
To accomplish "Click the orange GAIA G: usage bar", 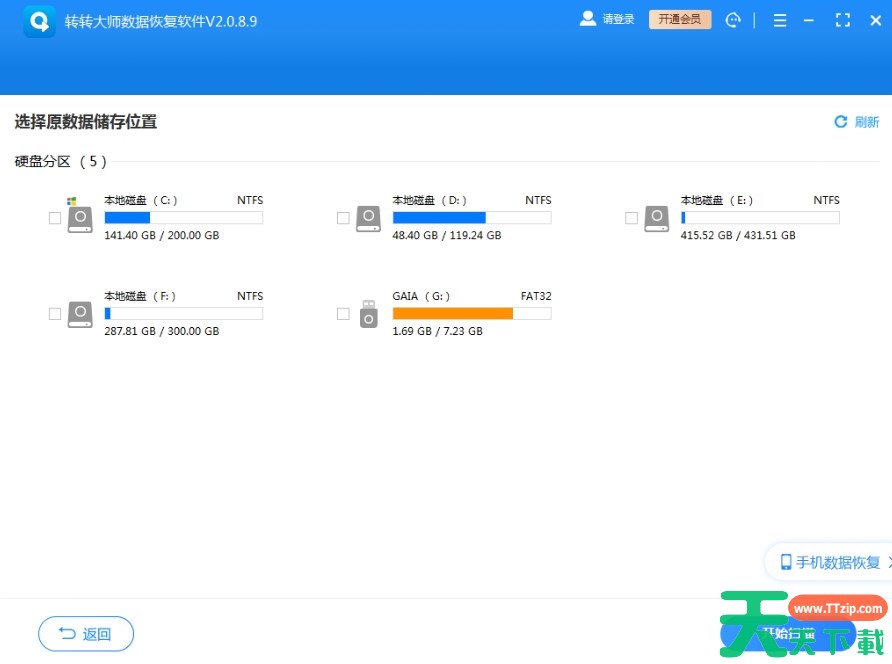I will (x=452, y=313).
